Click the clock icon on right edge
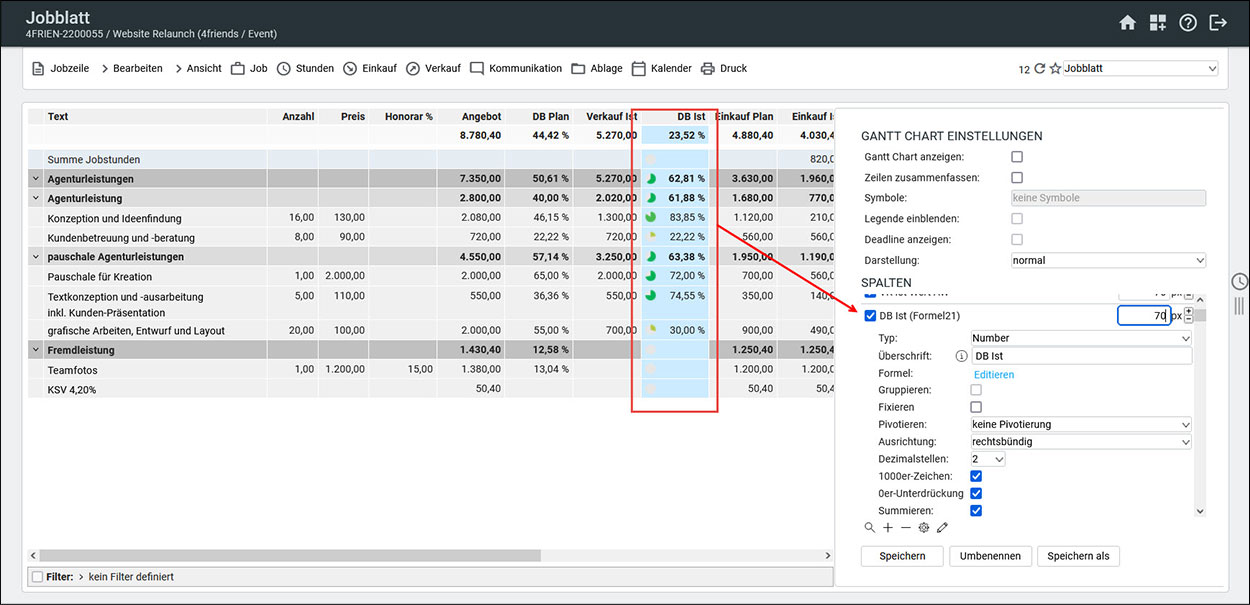1250x605 pixels. [1239, 281]
